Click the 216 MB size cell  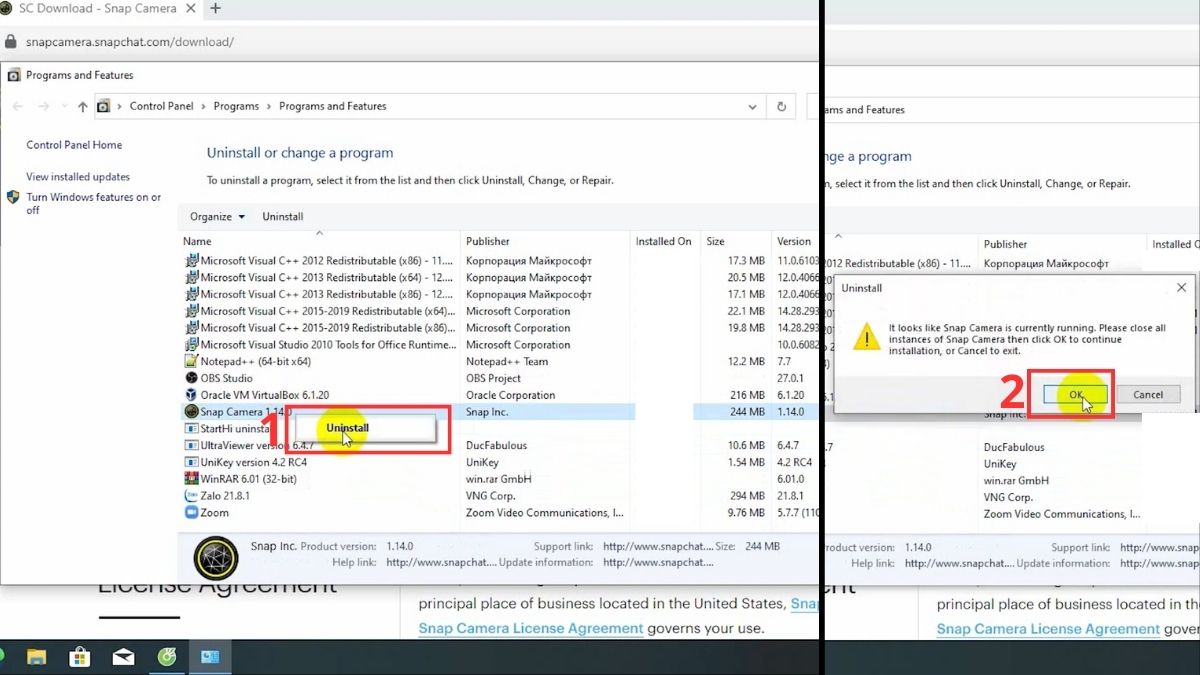[x=747, y=395]
